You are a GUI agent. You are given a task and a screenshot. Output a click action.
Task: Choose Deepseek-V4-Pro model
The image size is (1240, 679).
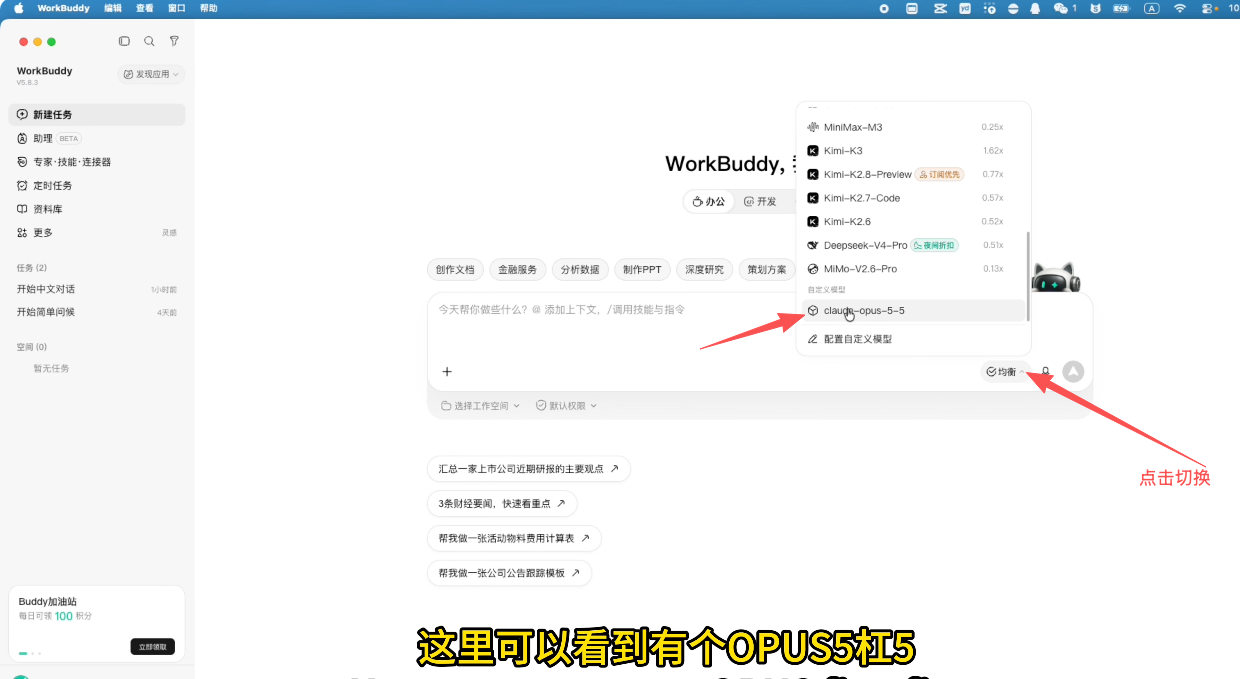coord(914,245)
